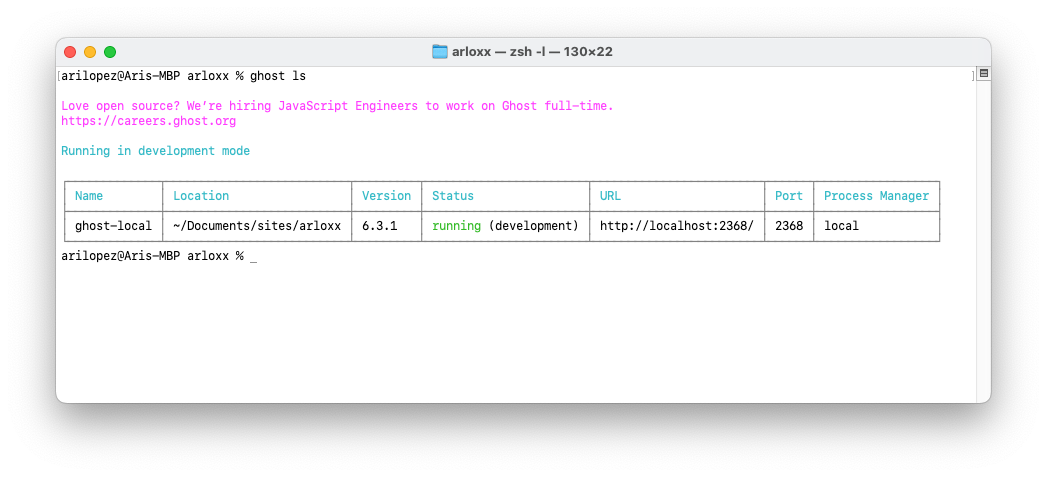Image resolution: width=1047 pixels, height=477 pixels.
Task: Open the careers.ghost.org link
Action: tap(148, 121)
